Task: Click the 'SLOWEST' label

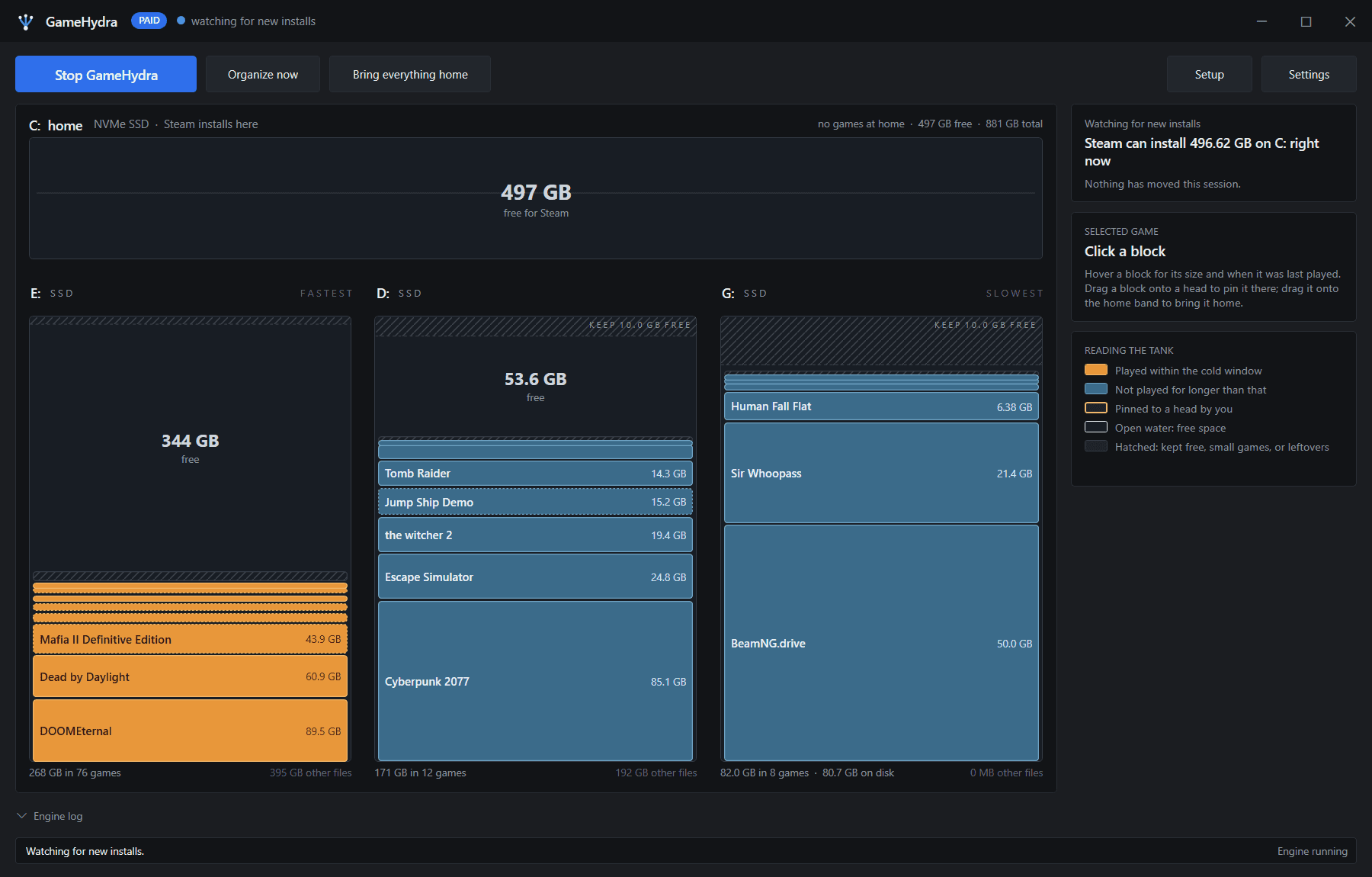Action: point(1015,294)
